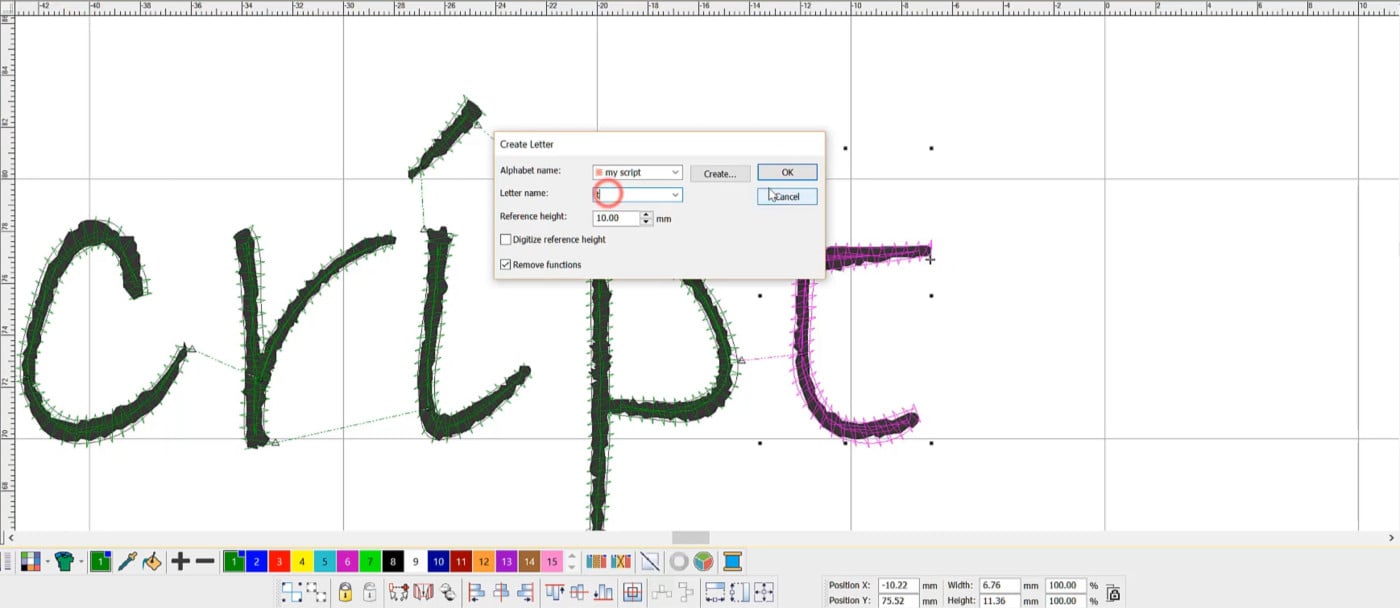The width and height of the screenshot is (1400, 608).
Task: Expand the Alphabet name dropdown
Action: pyautogui.click(x=676, y=173)
